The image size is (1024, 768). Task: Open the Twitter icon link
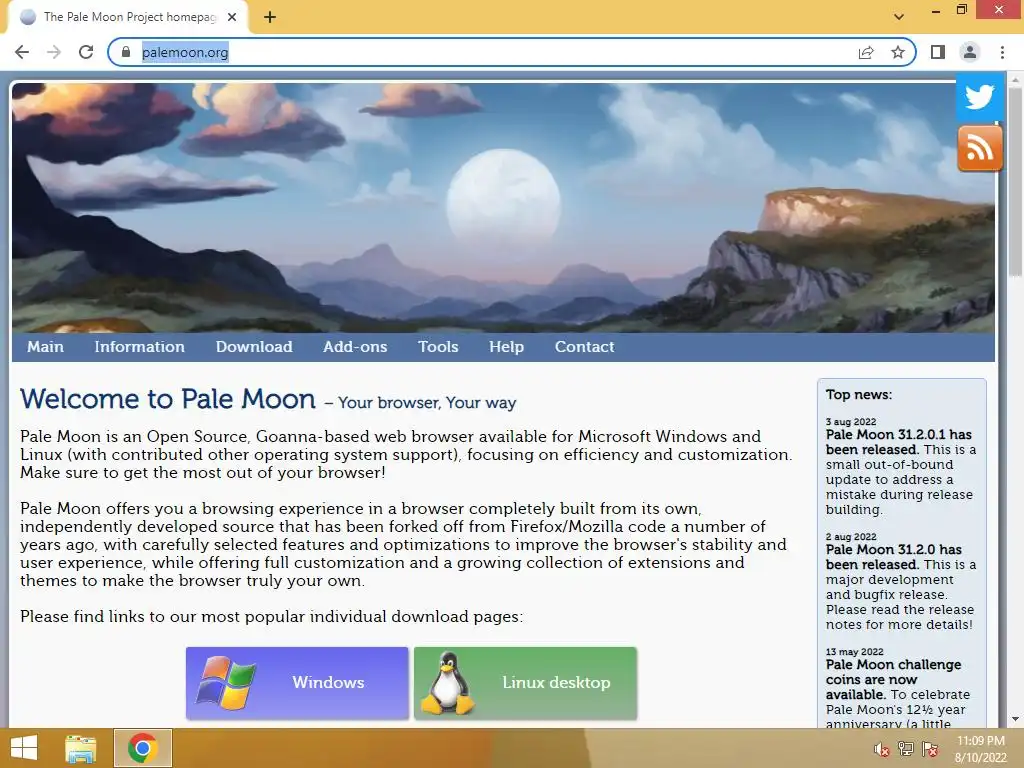pos(979,97)
